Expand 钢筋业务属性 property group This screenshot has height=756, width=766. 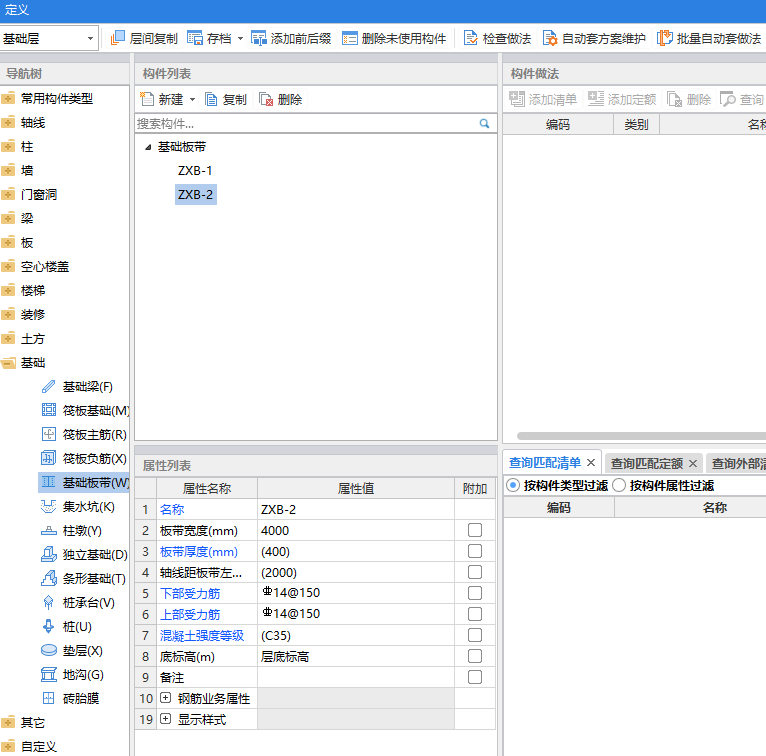[166, 698]
